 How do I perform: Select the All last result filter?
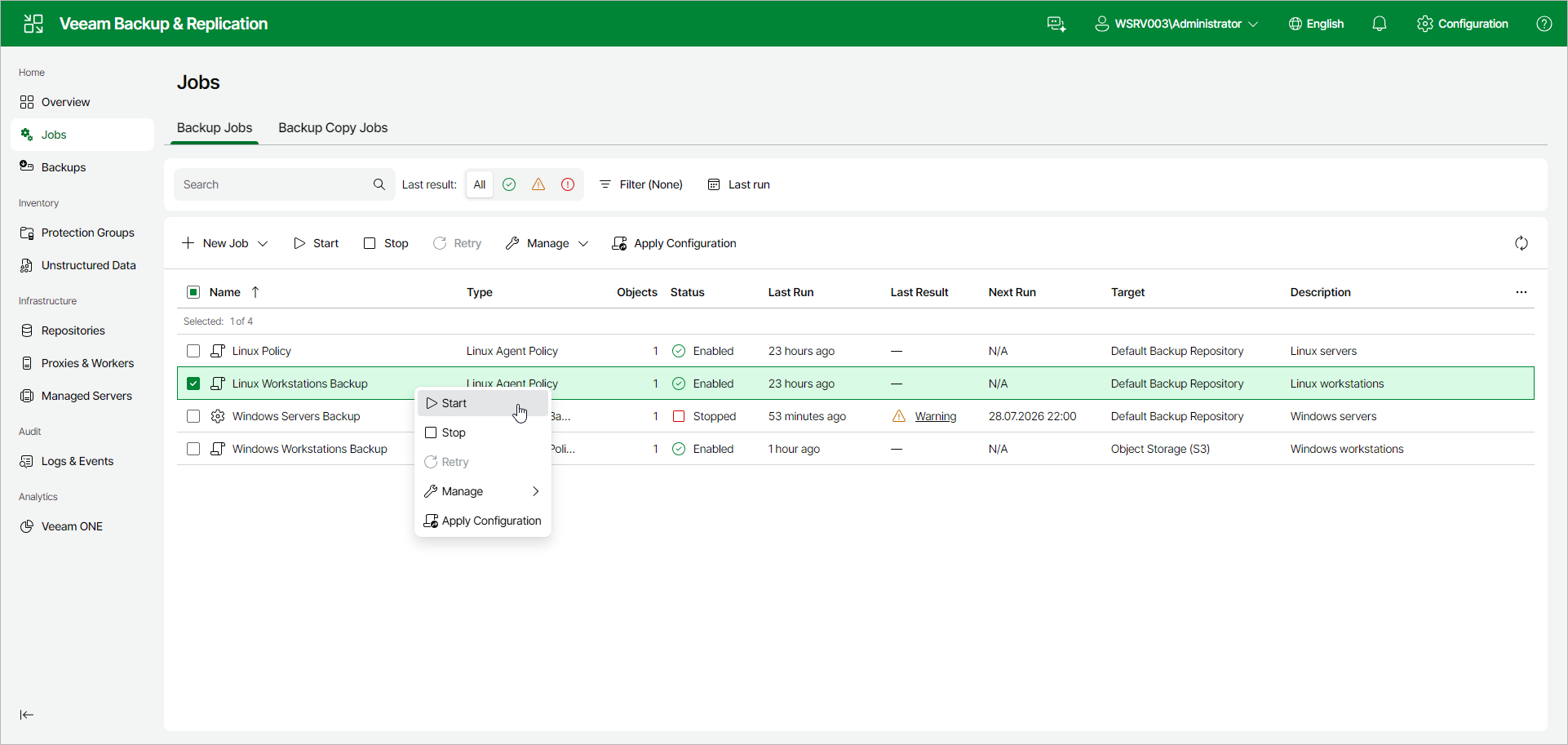[480, 184]
